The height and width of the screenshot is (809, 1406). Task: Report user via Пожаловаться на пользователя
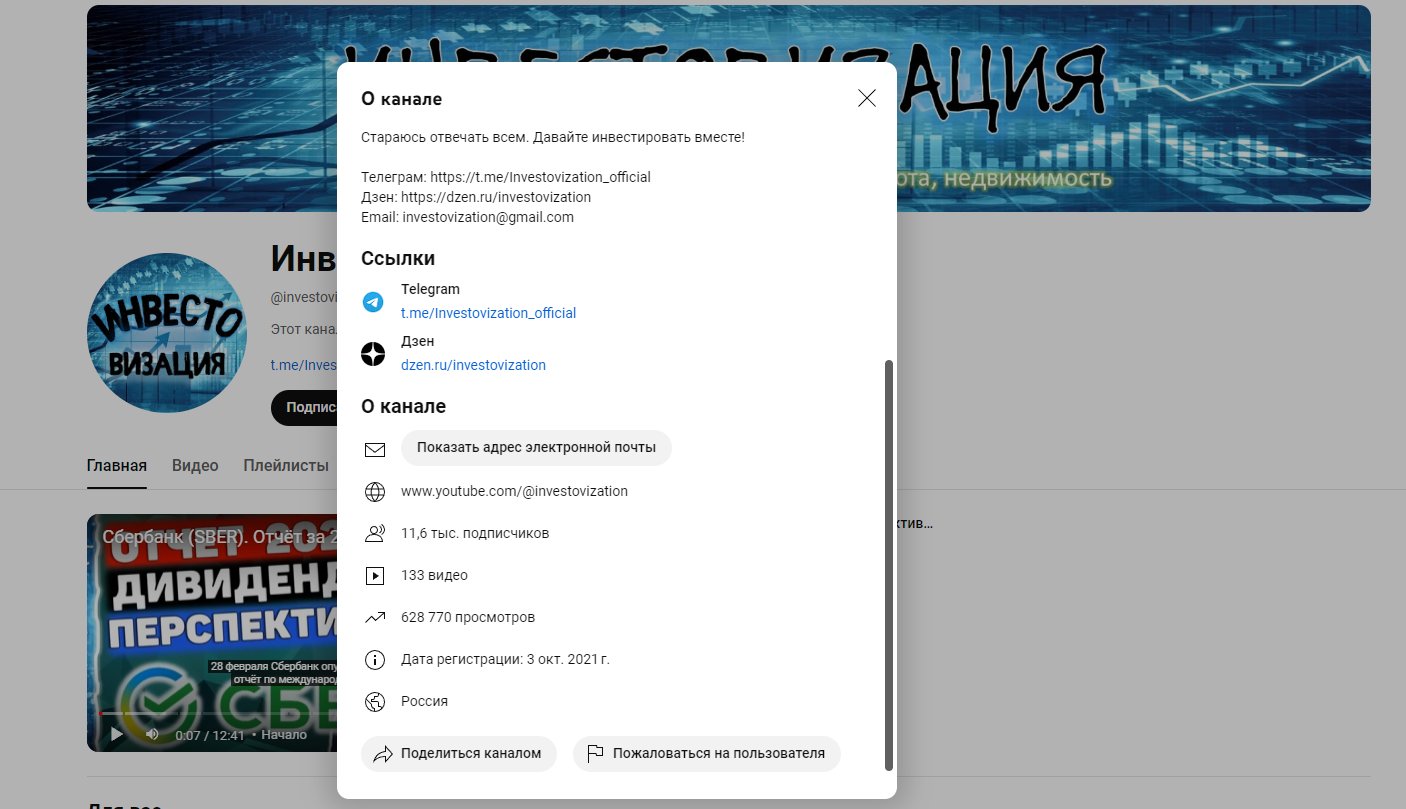[707, 754]
